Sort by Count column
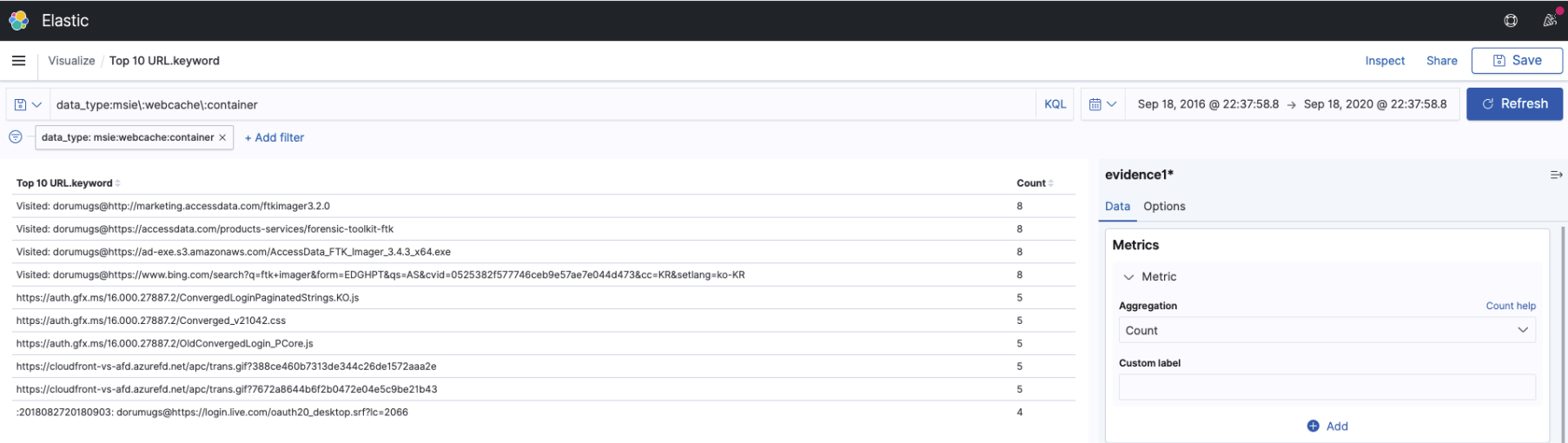 pyautogui.click(x=1035, y=183)
